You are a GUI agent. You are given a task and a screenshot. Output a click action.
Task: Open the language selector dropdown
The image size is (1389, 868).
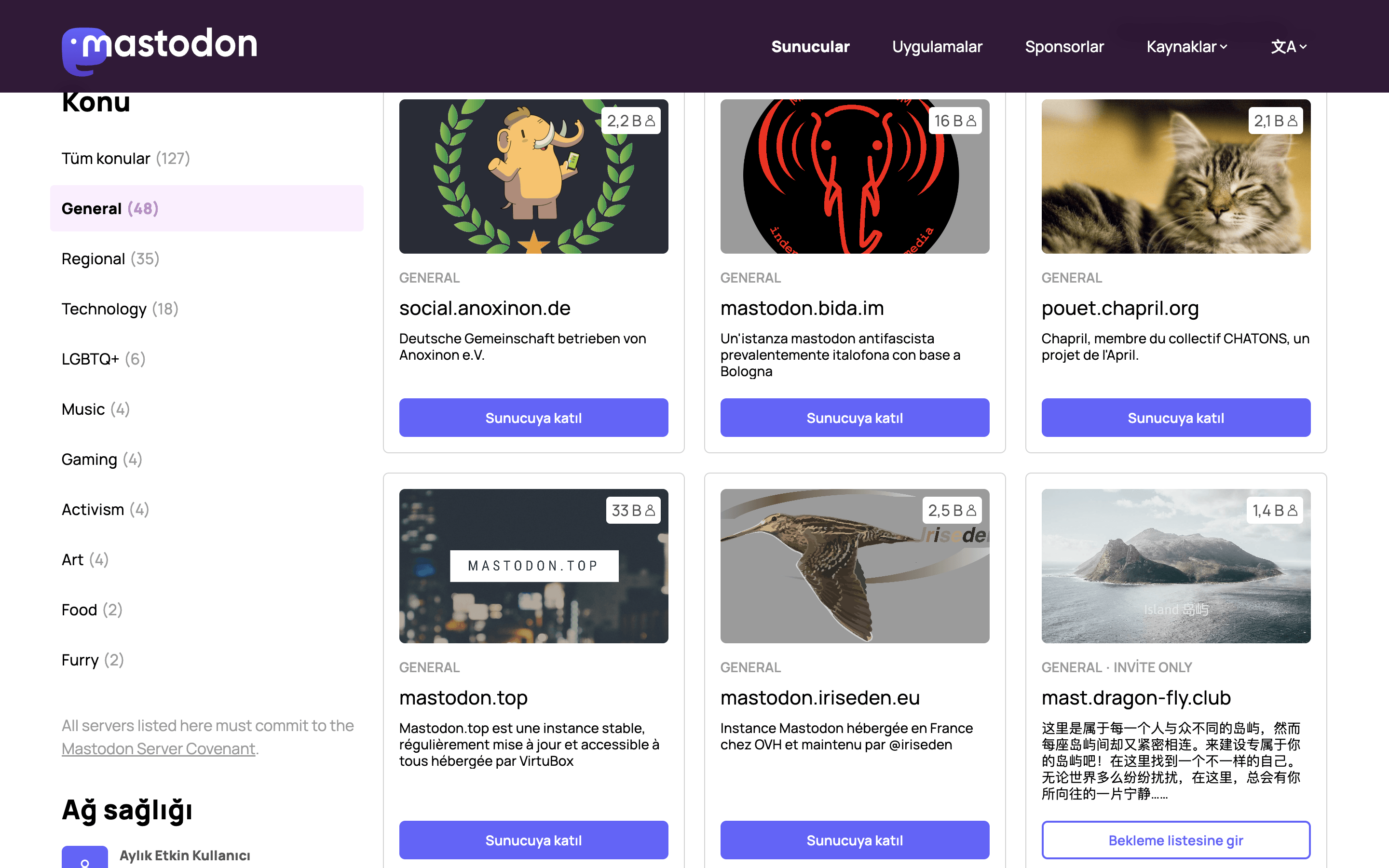point(1289,46)
